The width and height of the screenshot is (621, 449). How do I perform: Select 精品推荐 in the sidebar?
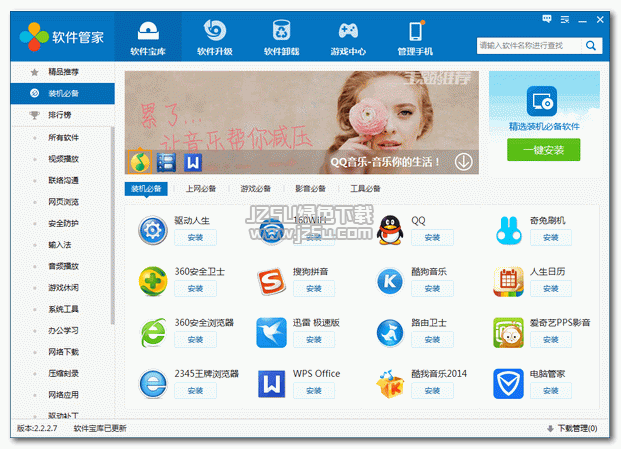(x=63, y=72)
